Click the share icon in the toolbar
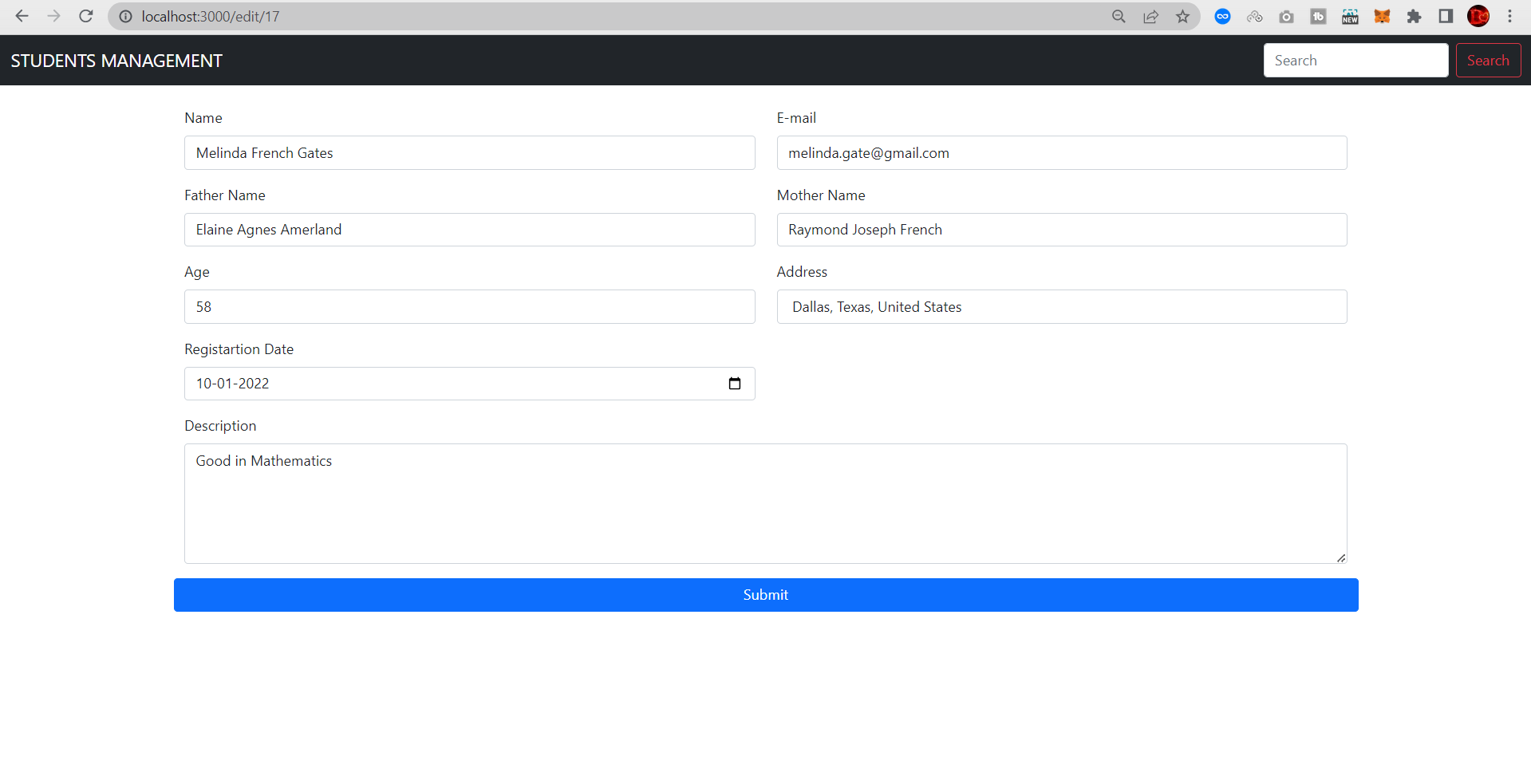Screen dimensions: 1531x784 (1150, 16)
